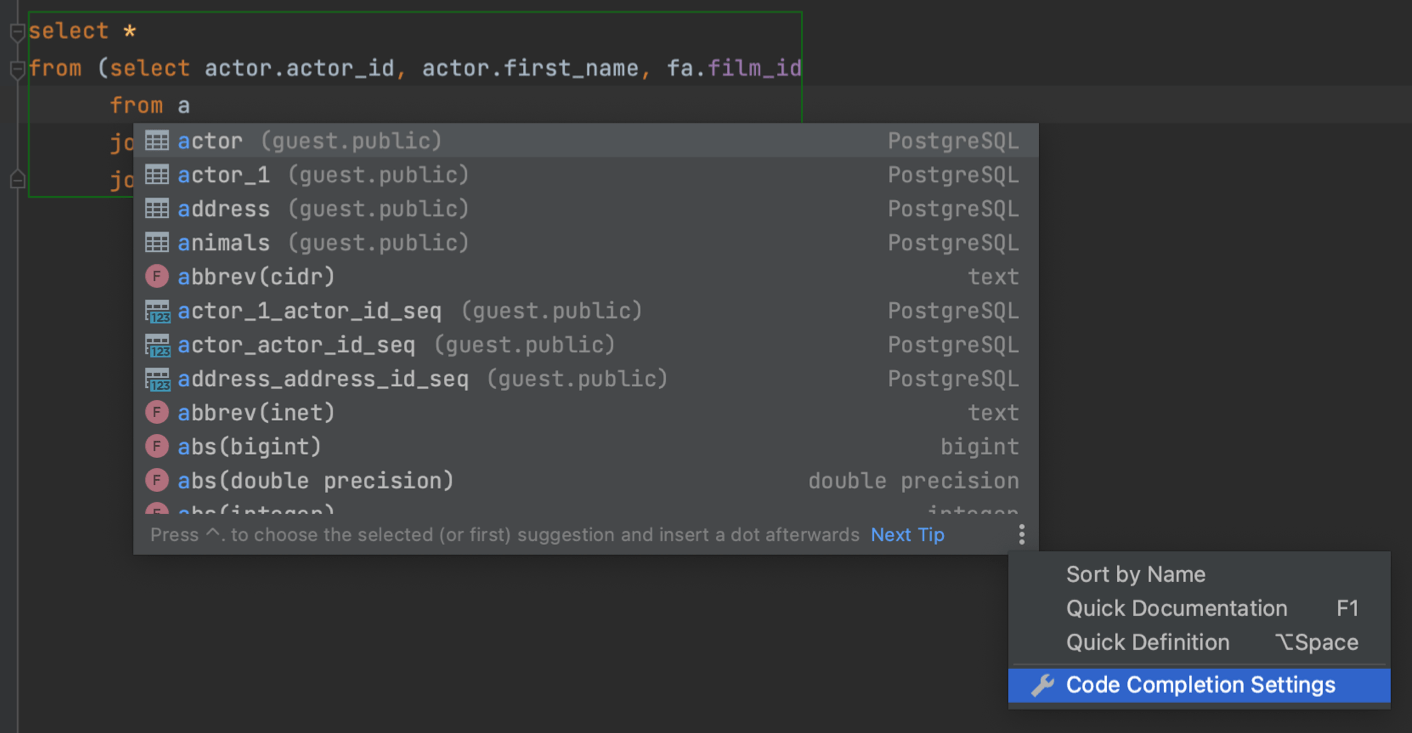
Task: Open the three-dot menu in the completion popup
Action: point(1022,534)
